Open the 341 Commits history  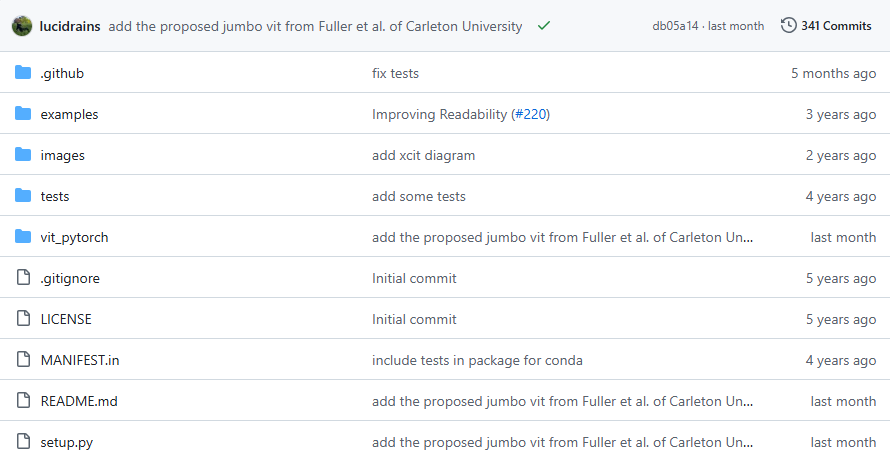[x=826, y=26]
